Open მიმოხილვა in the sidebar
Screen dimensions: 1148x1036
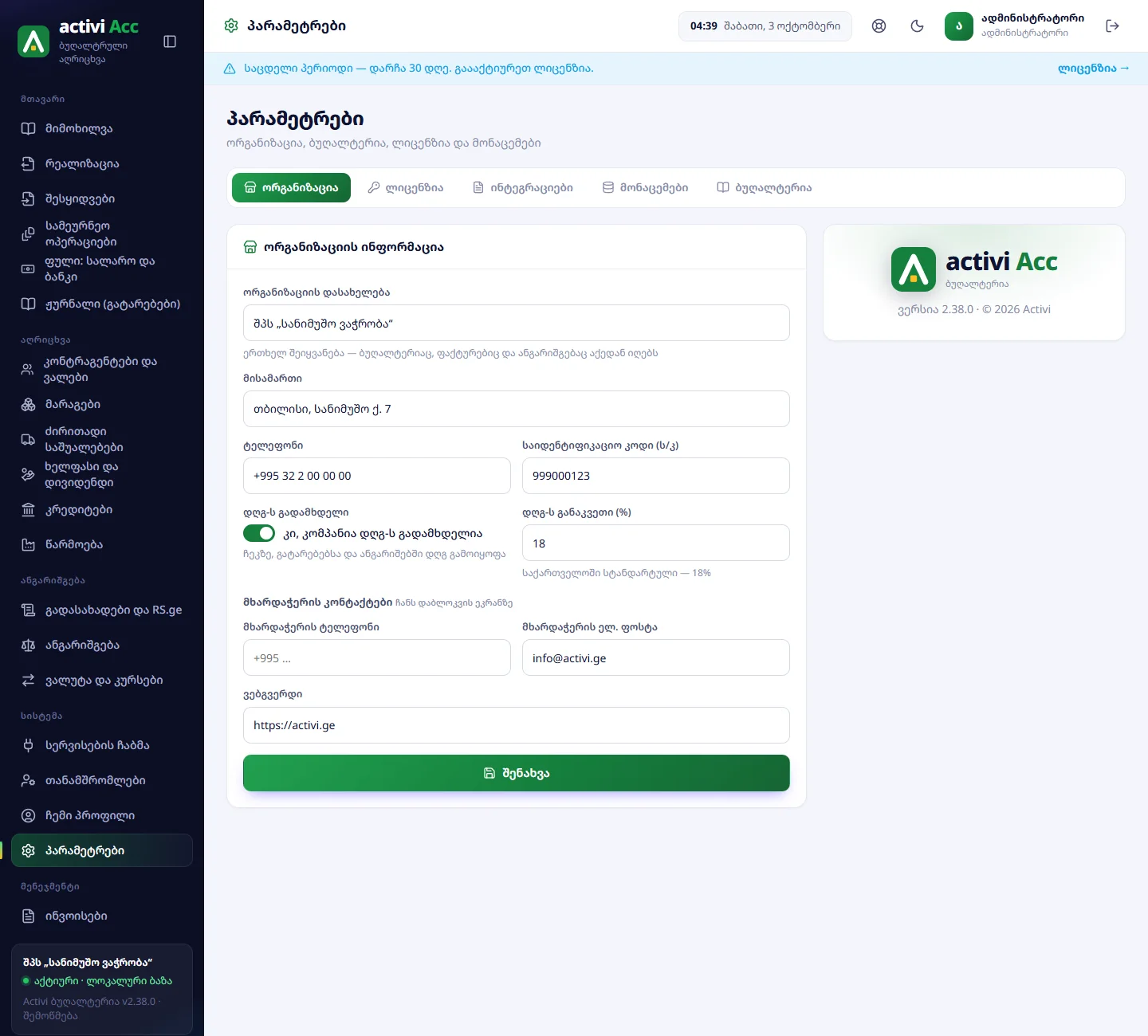[102, 128]
